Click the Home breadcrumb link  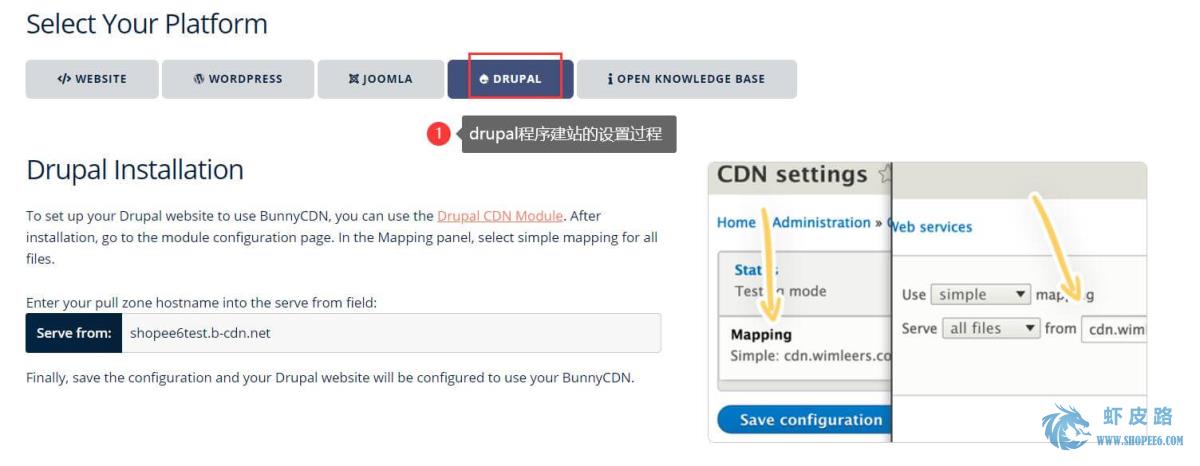pos(736,222)
